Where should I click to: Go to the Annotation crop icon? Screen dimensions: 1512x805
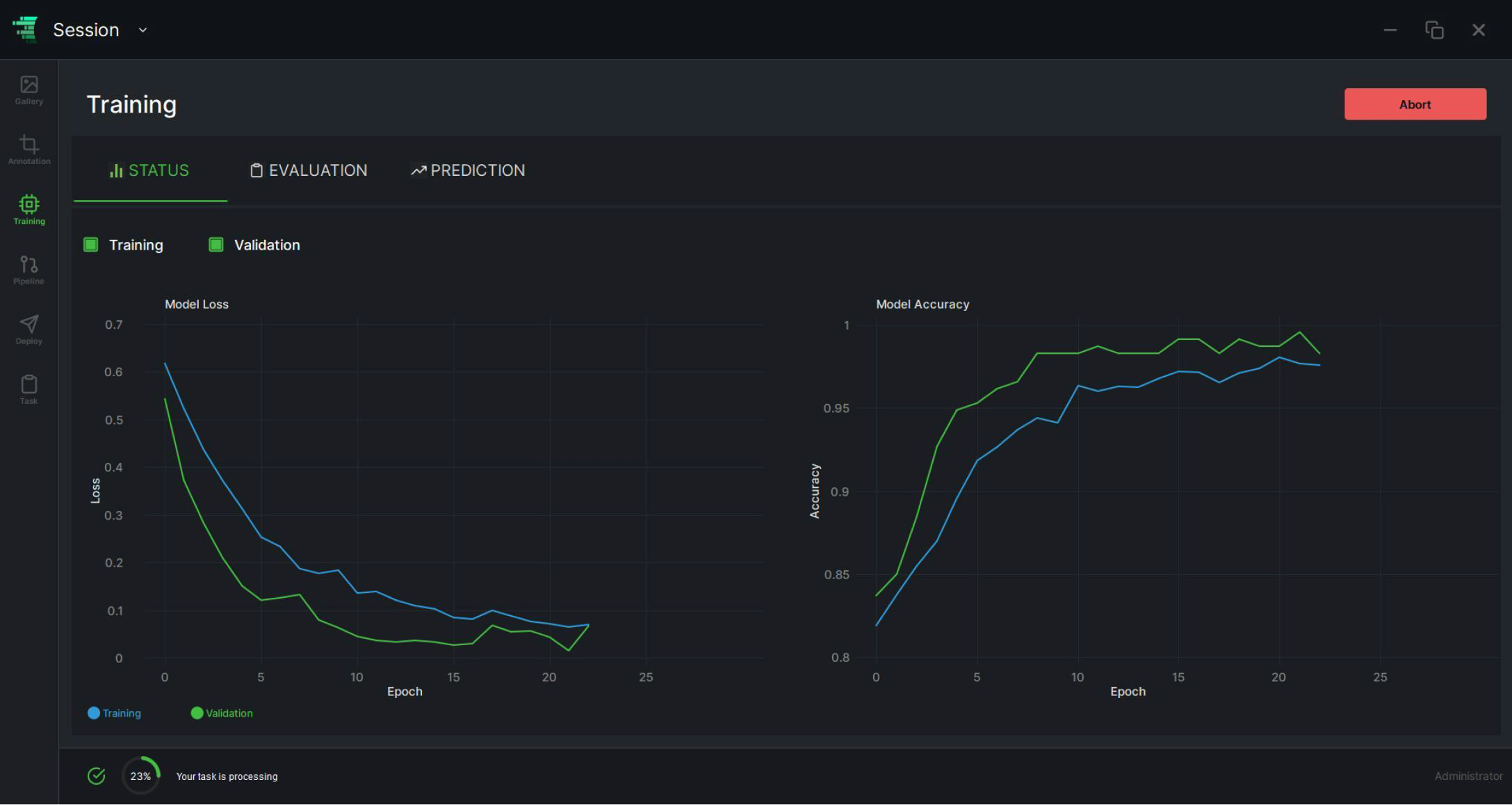(29, 150)
